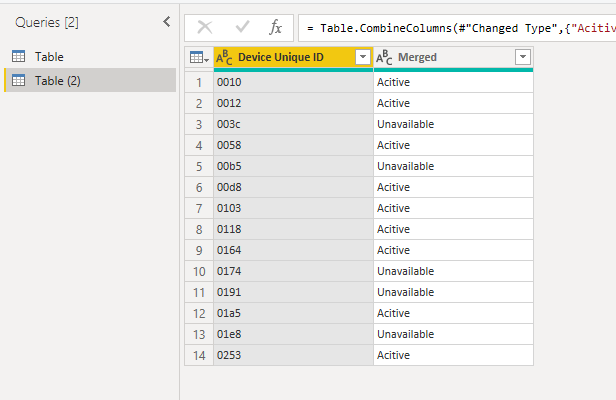Click cell 0012
Screen dimensions: 616x400
tap(293, 103)
